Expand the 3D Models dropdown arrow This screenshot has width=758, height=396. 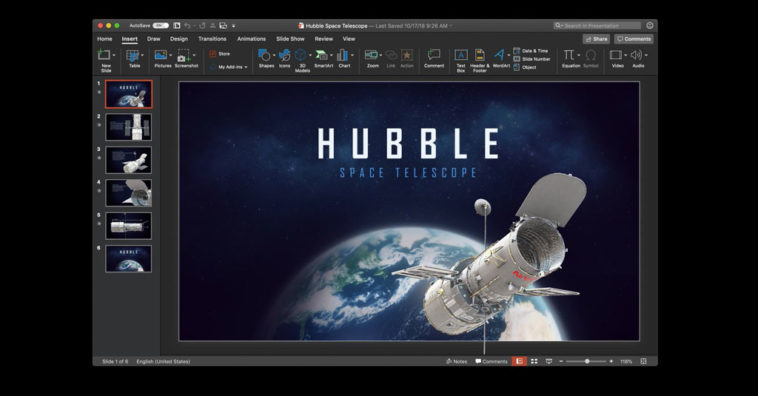[310, 55]
